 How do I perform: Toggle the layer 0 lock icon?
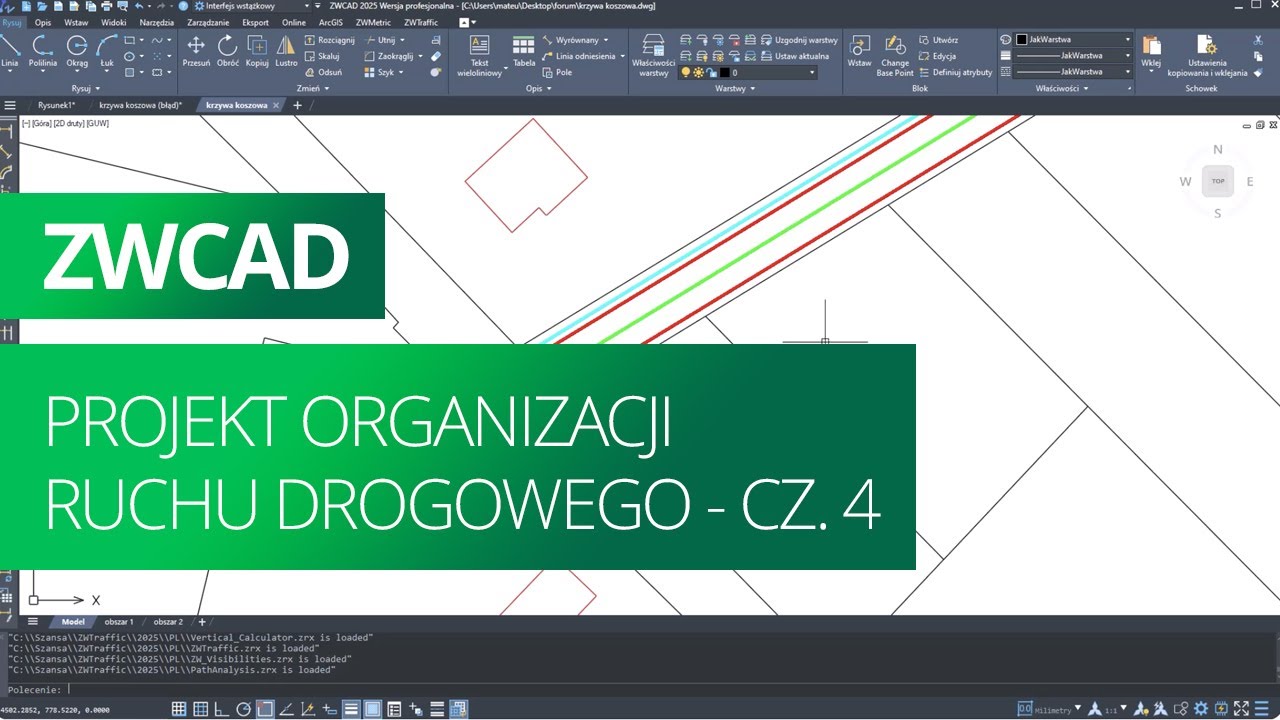pyautogui.click(x=711, y=72)
